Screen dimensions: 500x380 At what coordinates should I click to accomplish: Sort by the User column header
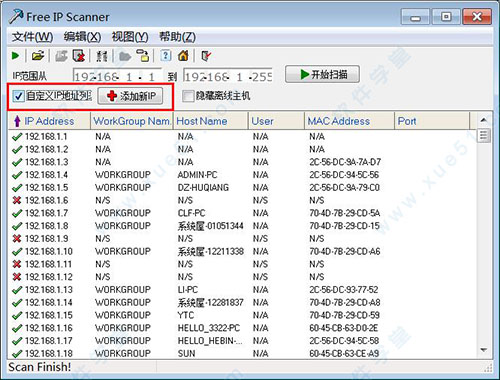pyautogui.click(x=276, y=121)
